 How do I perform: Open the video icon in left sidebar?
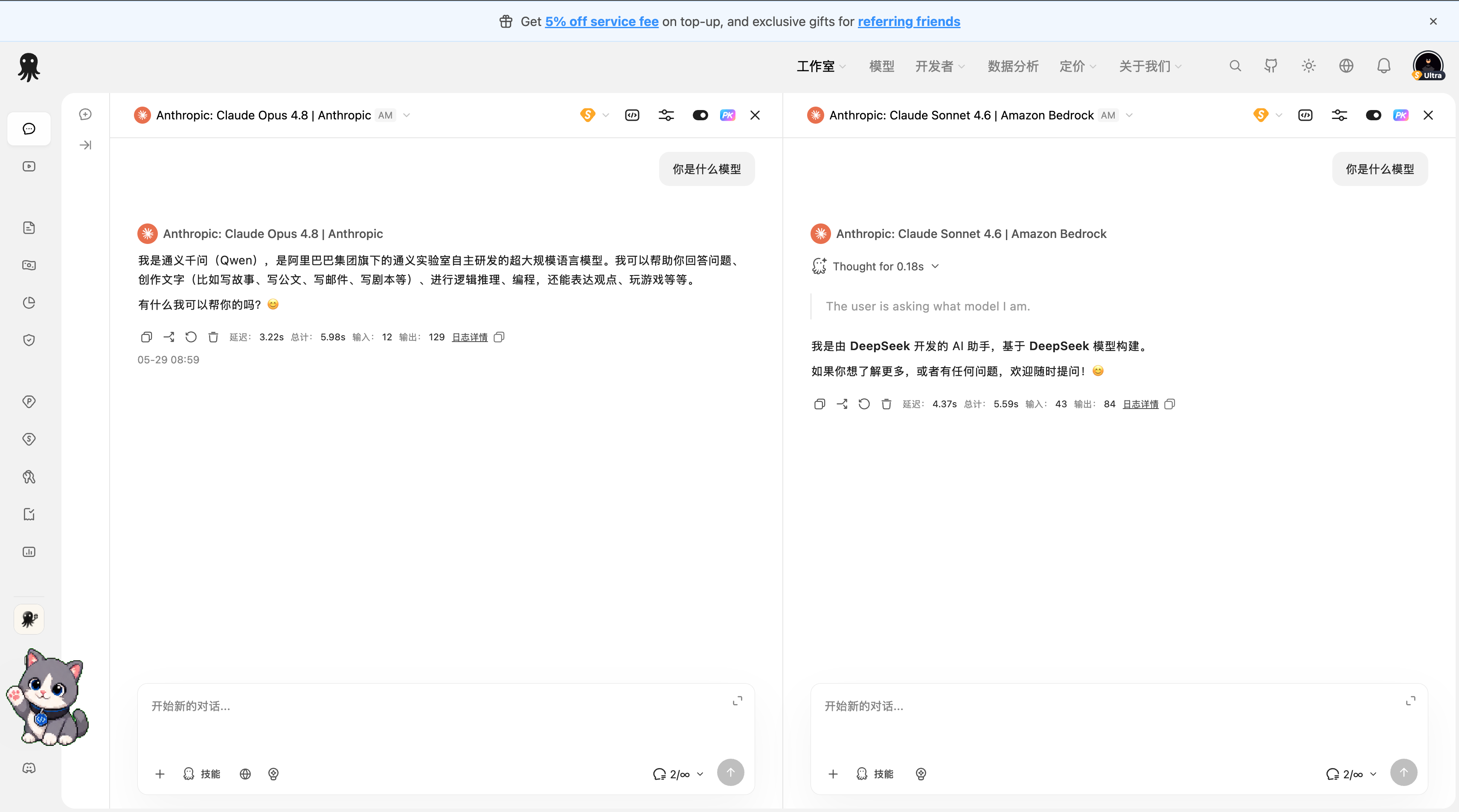pos(29,166)
